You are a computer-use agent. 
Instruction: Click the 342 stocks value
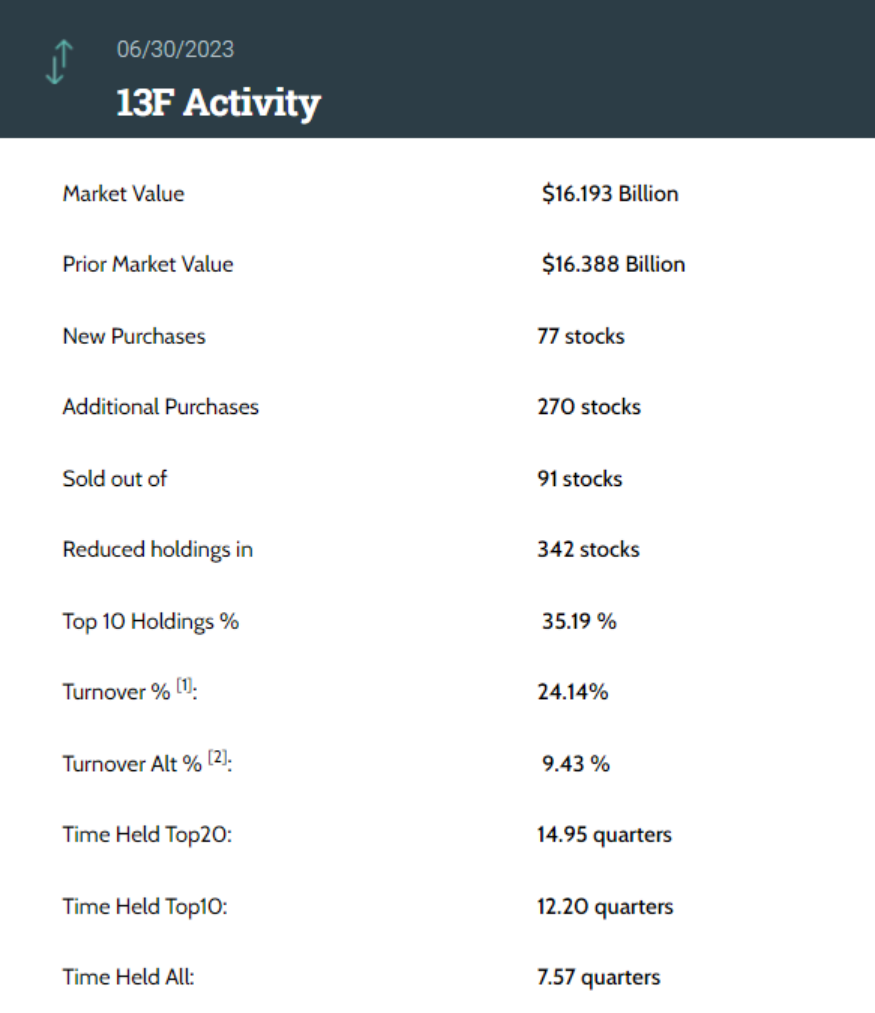point(588,550)
